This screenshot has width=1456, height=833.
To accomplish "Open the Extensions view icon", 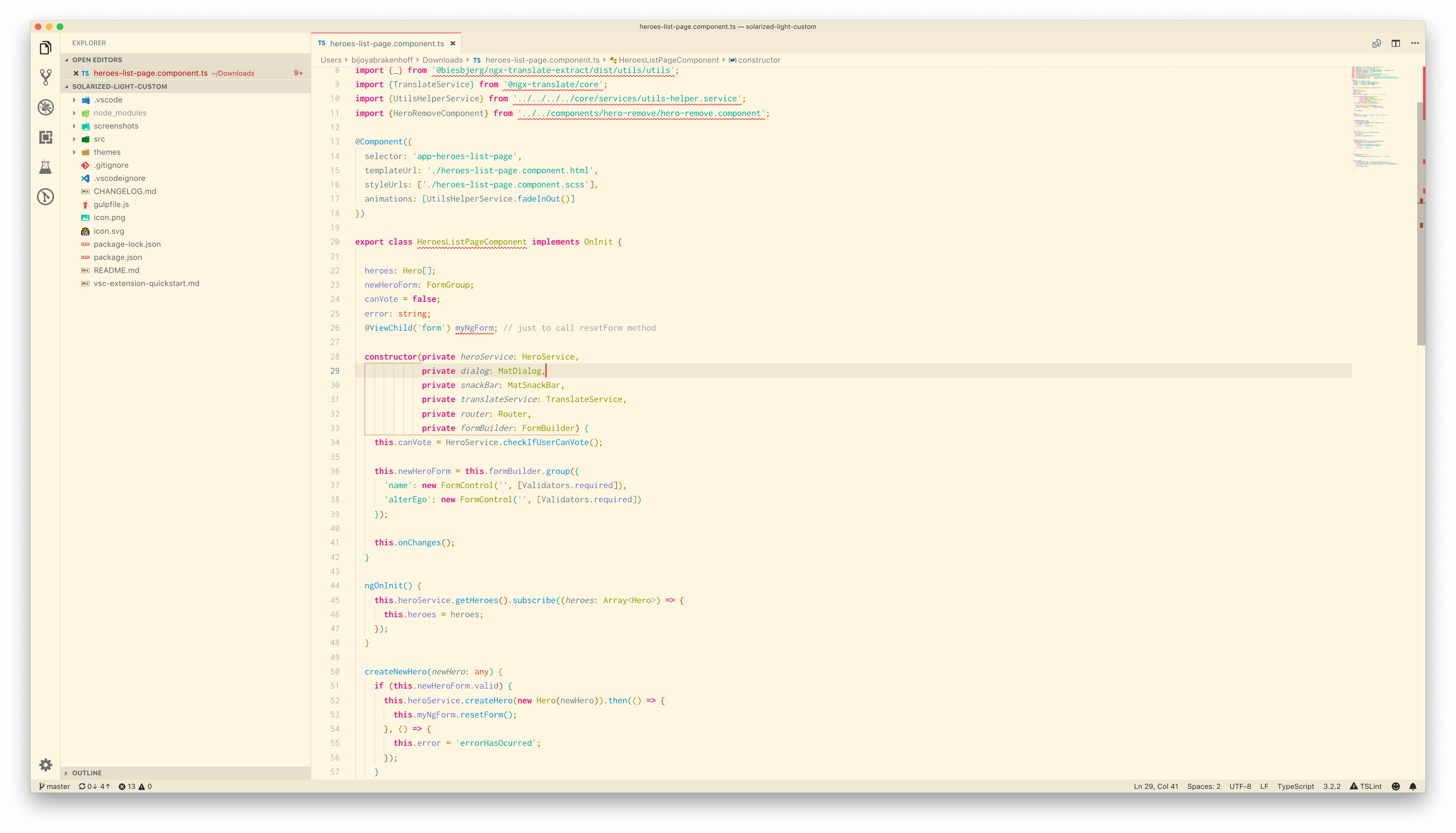I will (46, 137).
